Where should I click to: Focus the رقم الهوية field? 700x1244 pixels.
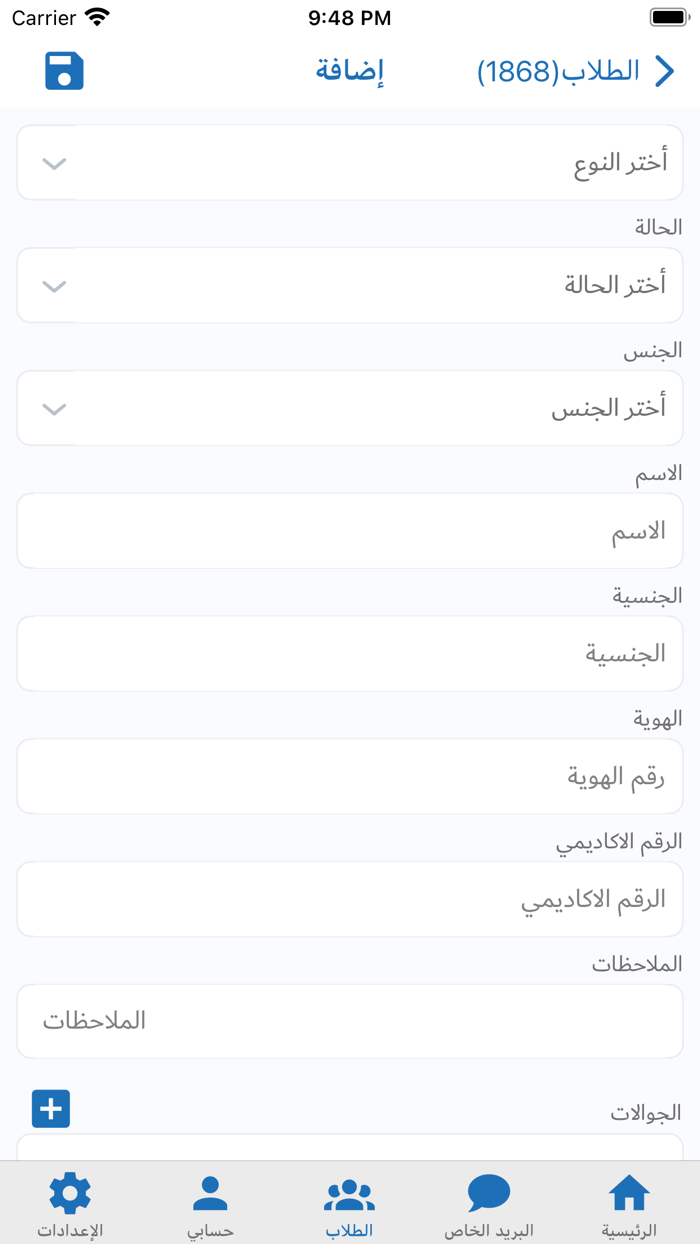(350, 776)
